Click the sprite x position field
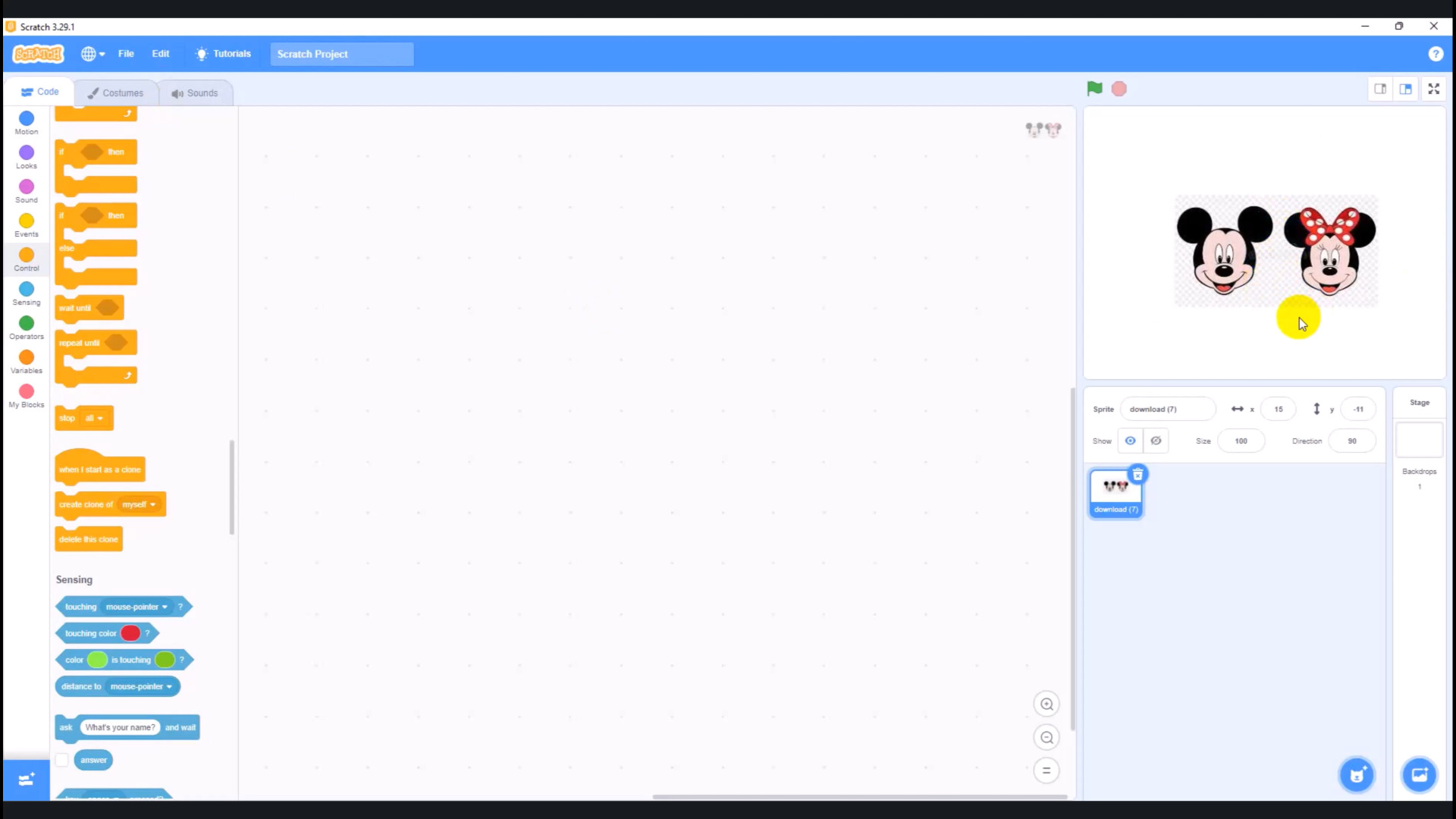 pyautogui.click(x=1279, y=409)
